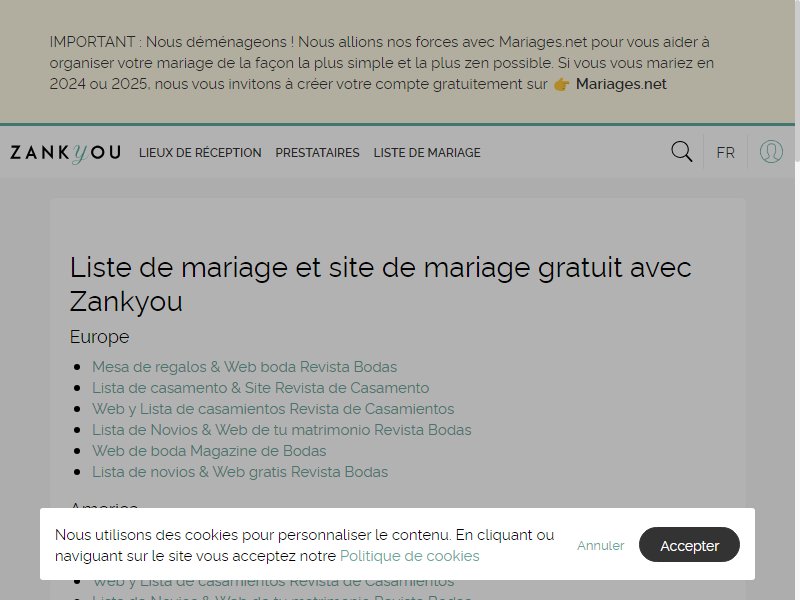The height and width of the screenshot is (600, 800).
Task: Accept cookies with the Accepter button
Action: click(689, 545)
